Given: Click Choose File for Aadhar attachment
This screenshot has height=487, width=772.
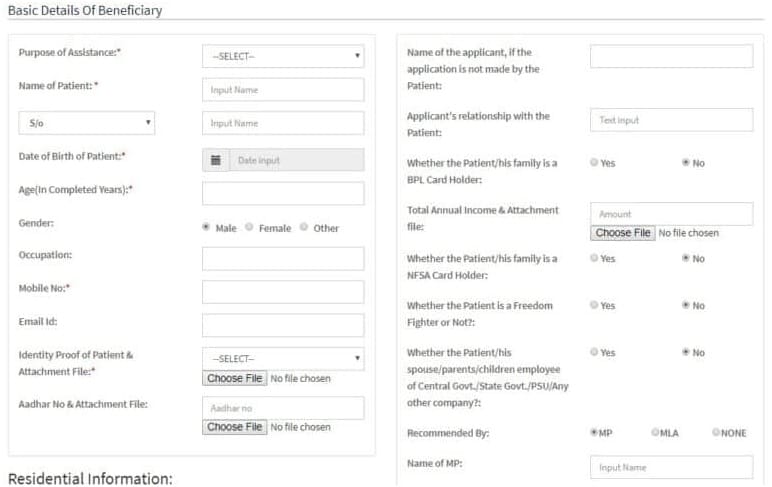Looking at the screenshot, I should tap(235, 427).
